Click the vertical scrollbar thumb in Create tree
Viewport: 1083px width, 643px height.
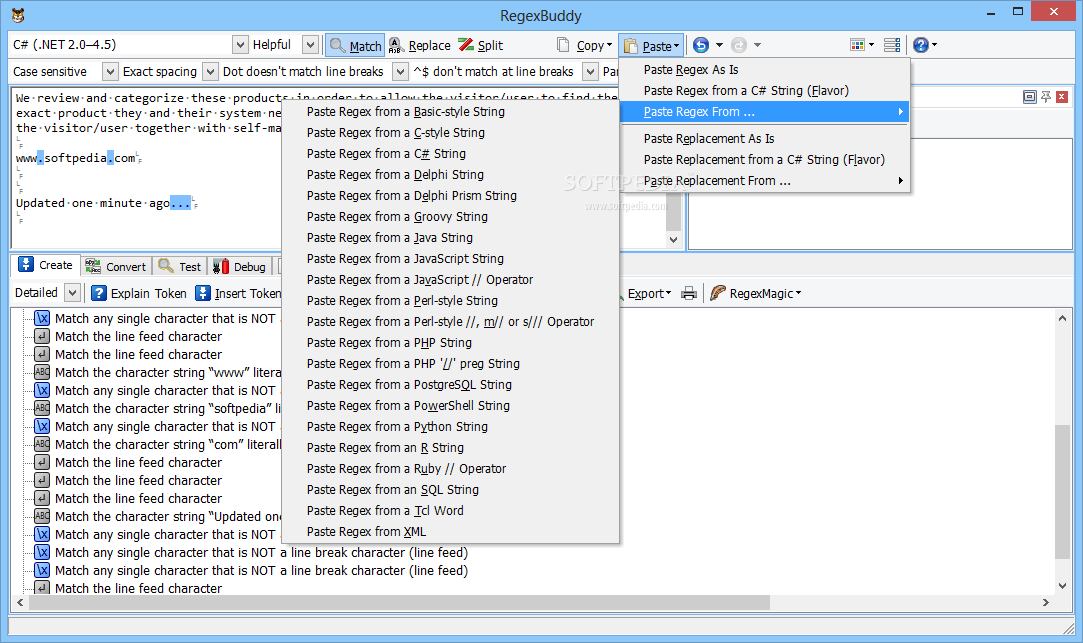tap(1062, 492)
